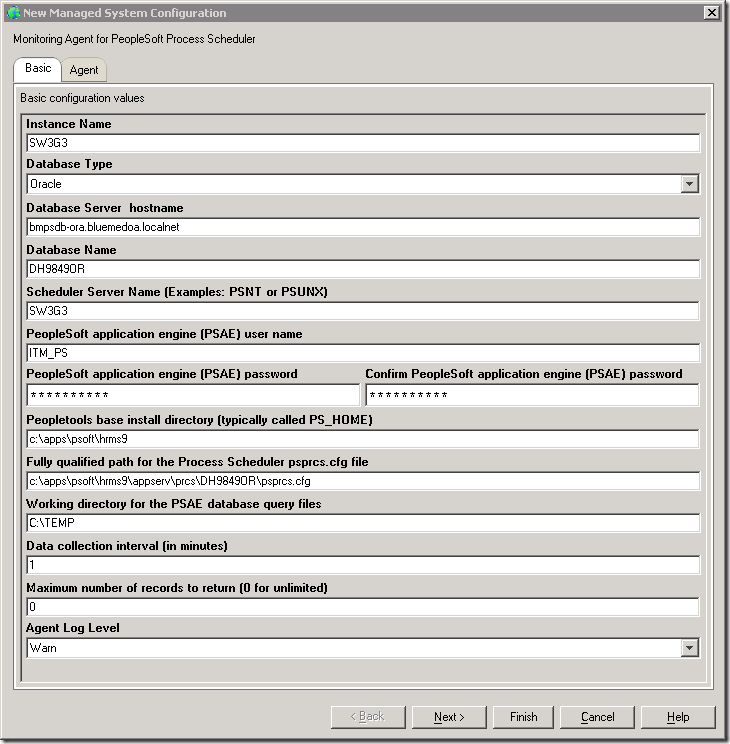Click the Confirm PSAE password field
The height and width of the screenshot is (744, 730).
(532, 395)
